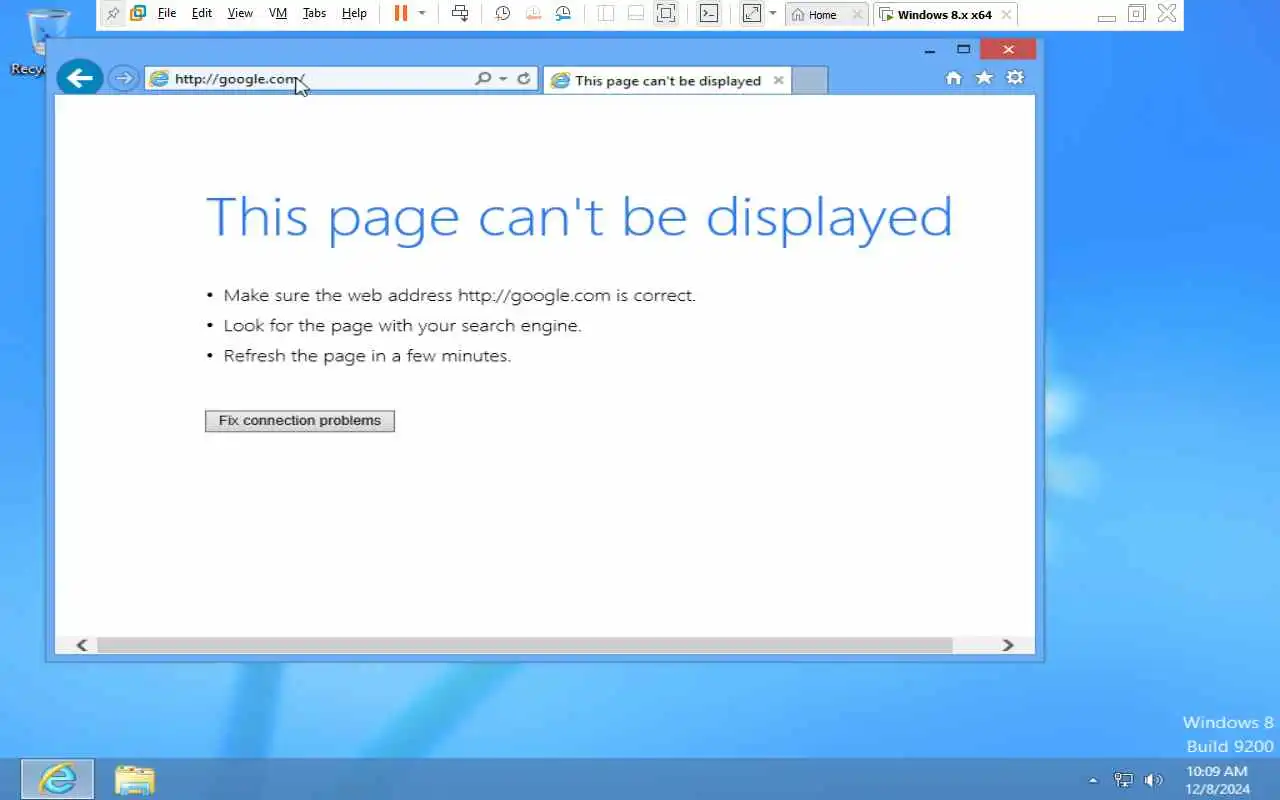
Task: Take a snapshot with the clock icon
Action: [503, 13]
